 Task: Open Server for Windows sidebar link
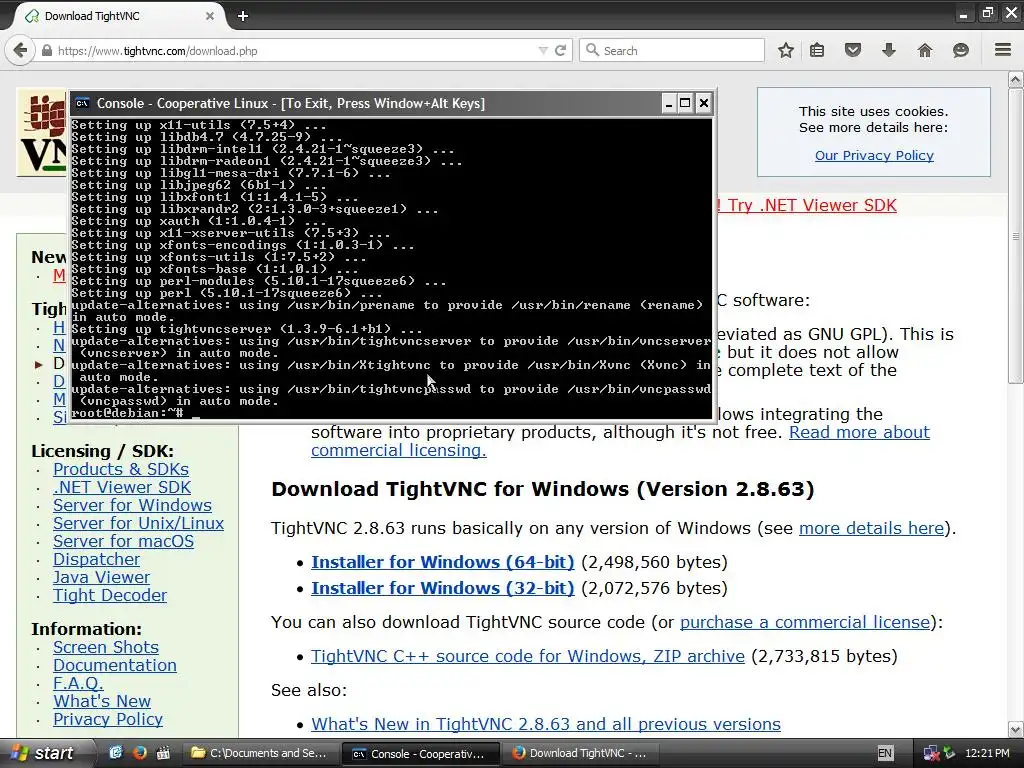click(133, 505)
